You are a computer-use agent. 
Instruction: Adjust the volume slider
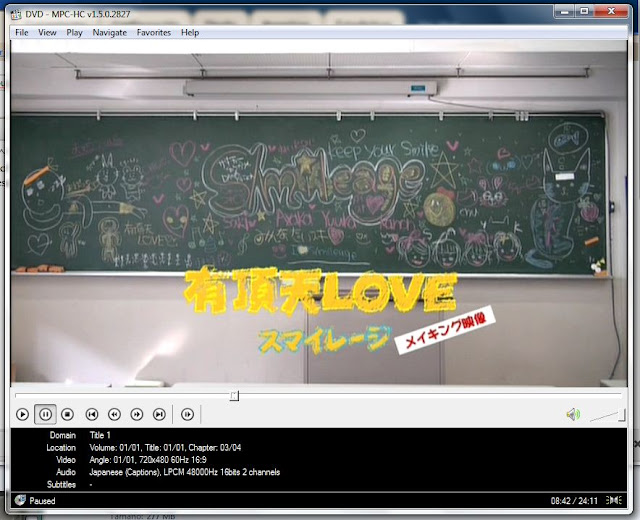point(607,416)
